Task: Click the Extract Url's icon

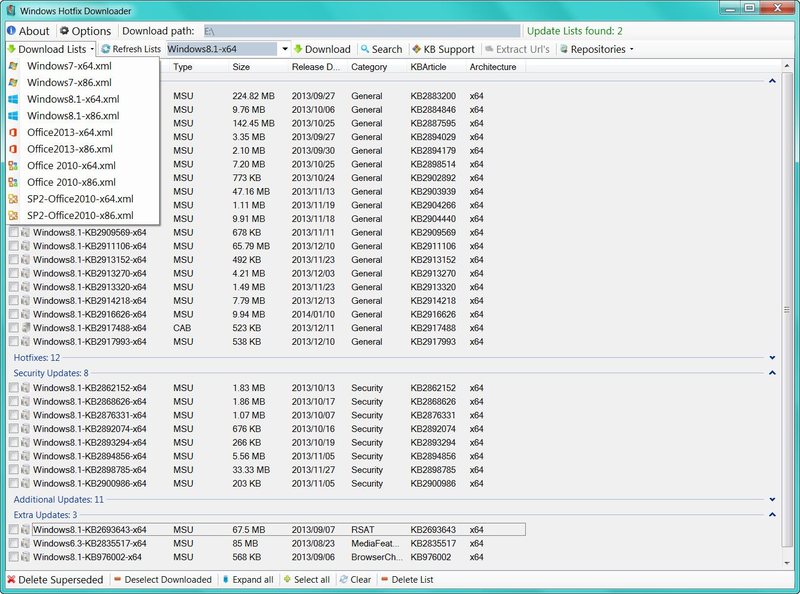Action: coord(489,49)
